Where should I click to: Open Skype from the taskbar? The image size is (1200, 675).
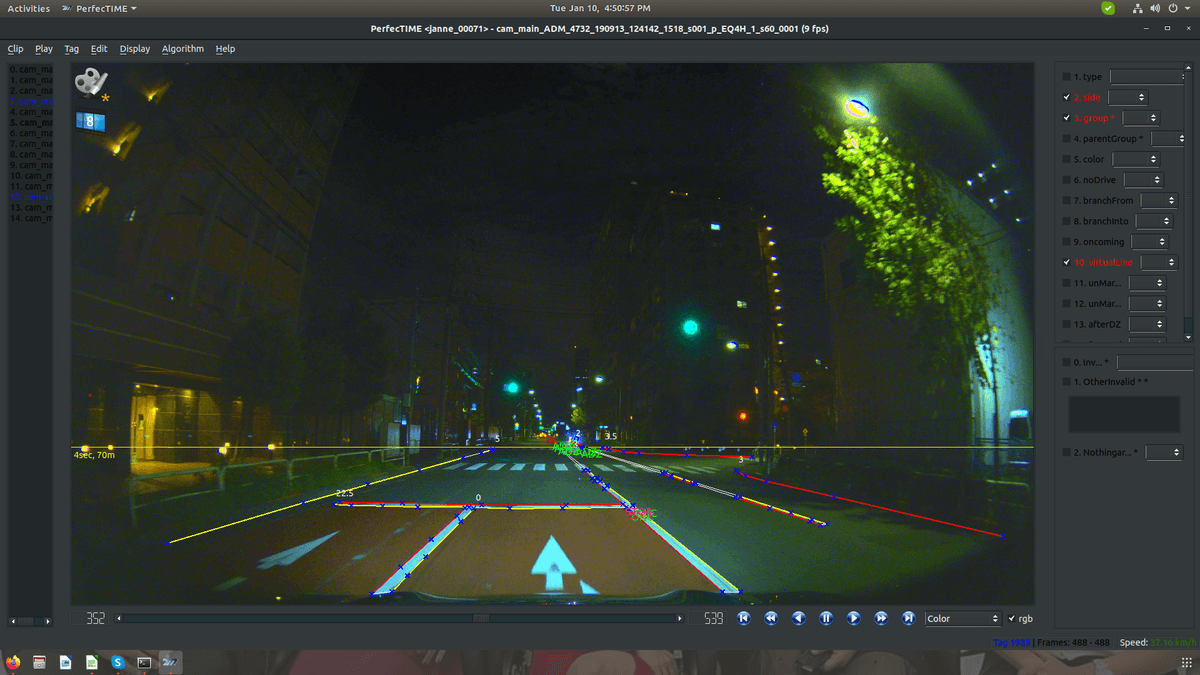click(x=117, y=662)
